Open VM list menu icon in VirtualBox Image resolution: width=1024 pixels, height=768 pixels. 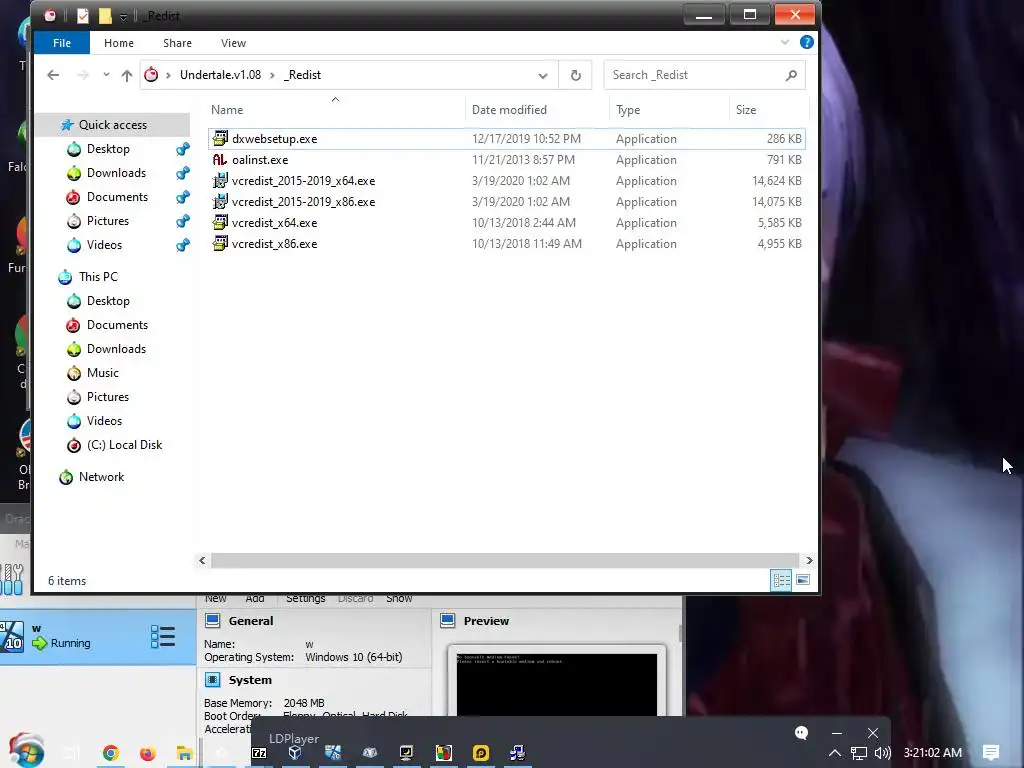[163, 637]
